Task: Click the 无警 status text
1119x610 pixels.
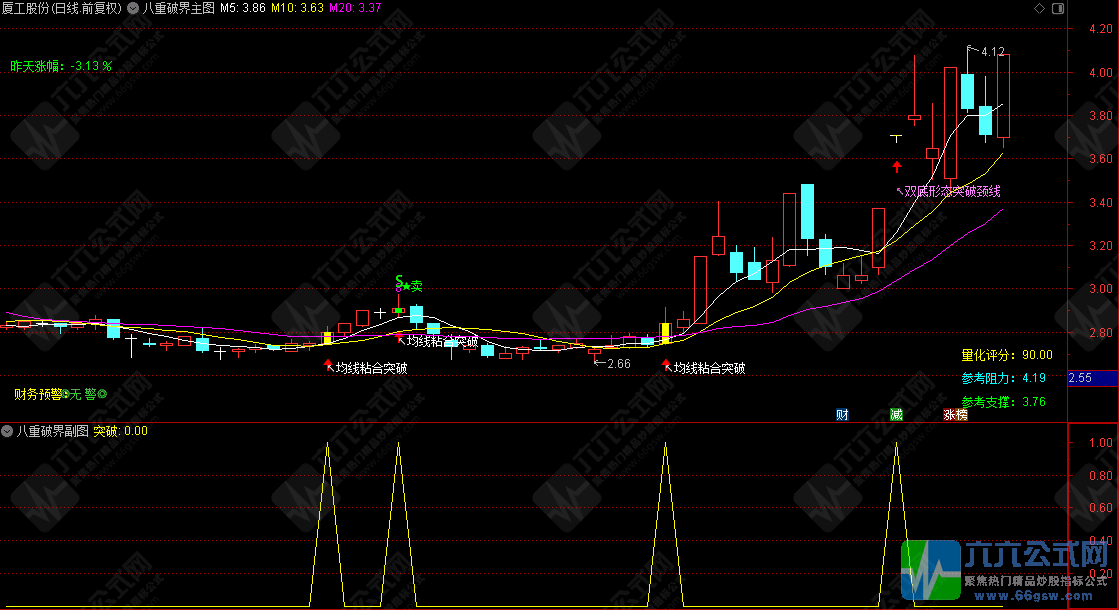Action: tap(83, 394)
